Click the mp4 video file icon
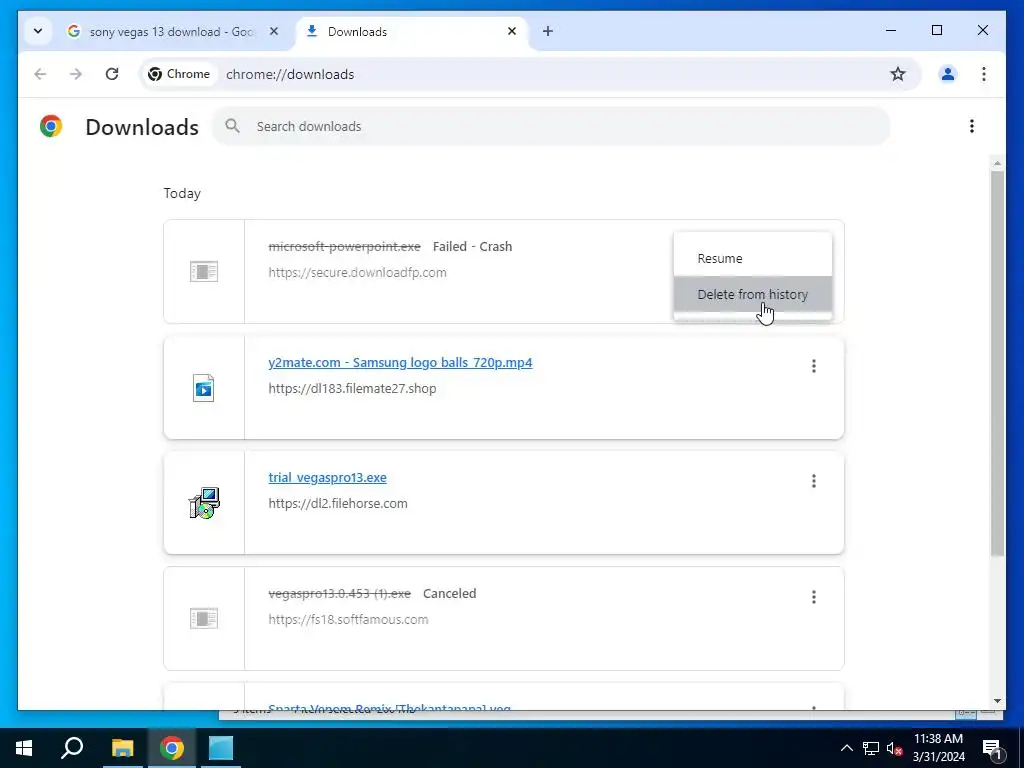This screenshot has height=768, width=1024. (x=204, y=388)
